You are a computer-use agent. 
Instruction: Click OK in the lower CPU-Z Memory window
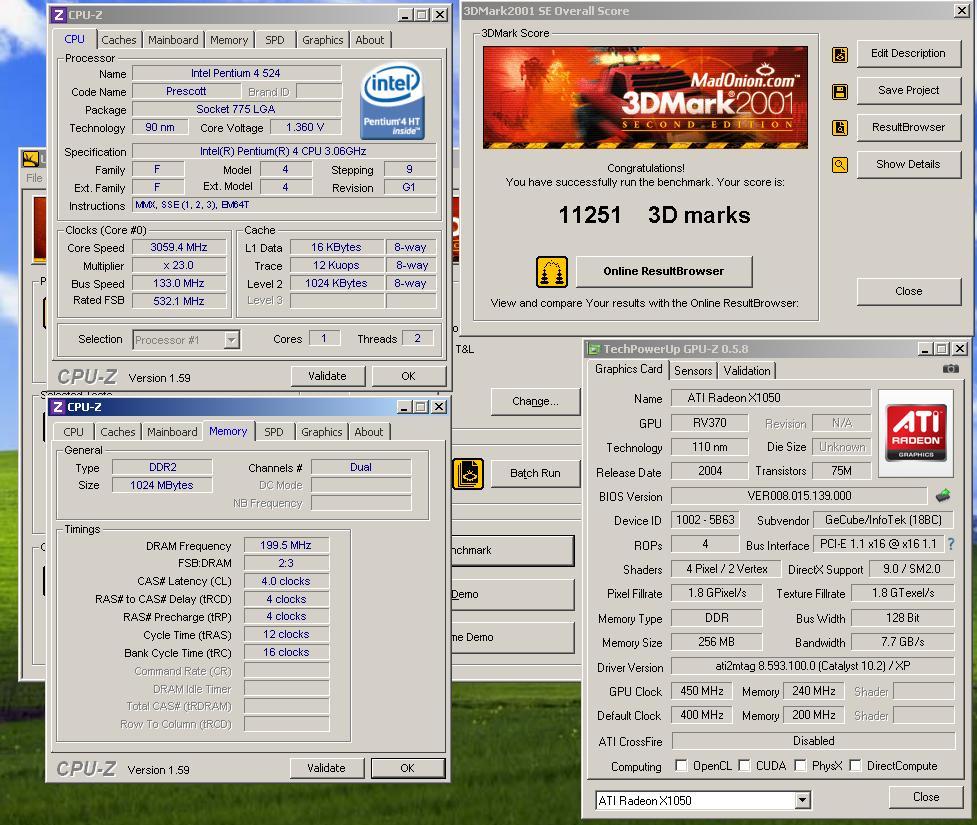click(x=407, y=768)
